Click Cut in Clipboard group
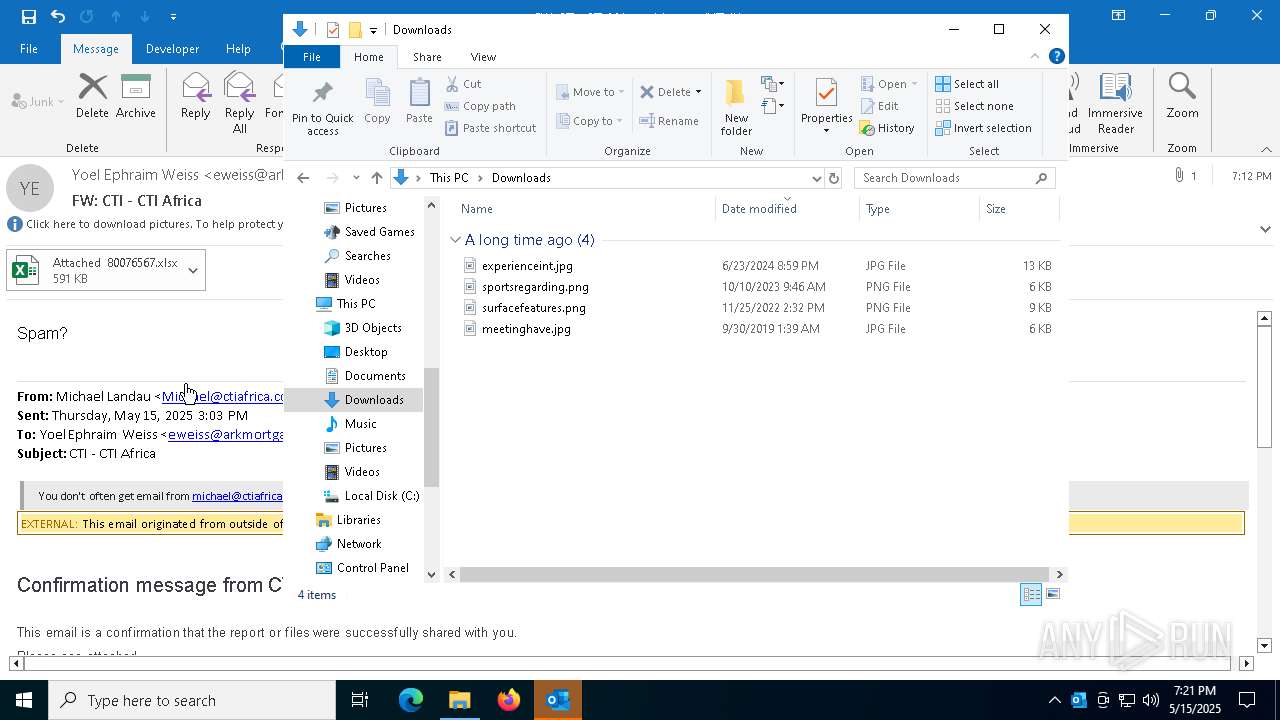Image resolution: width=1280 pixels, height=720 pixels. tap(463, 84)
